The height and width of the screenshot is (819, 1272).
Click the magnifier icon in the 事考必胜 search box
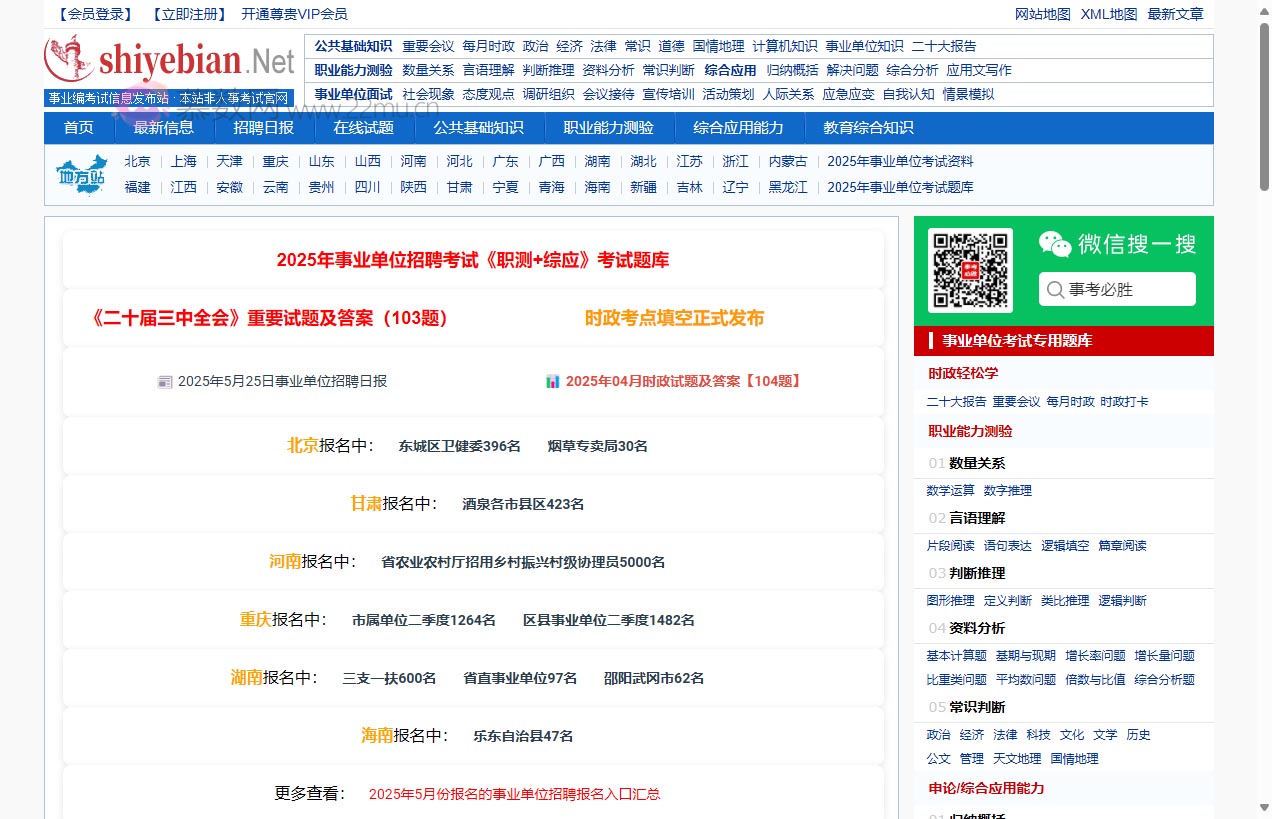pyautogui.click(x=1056, y=289)
